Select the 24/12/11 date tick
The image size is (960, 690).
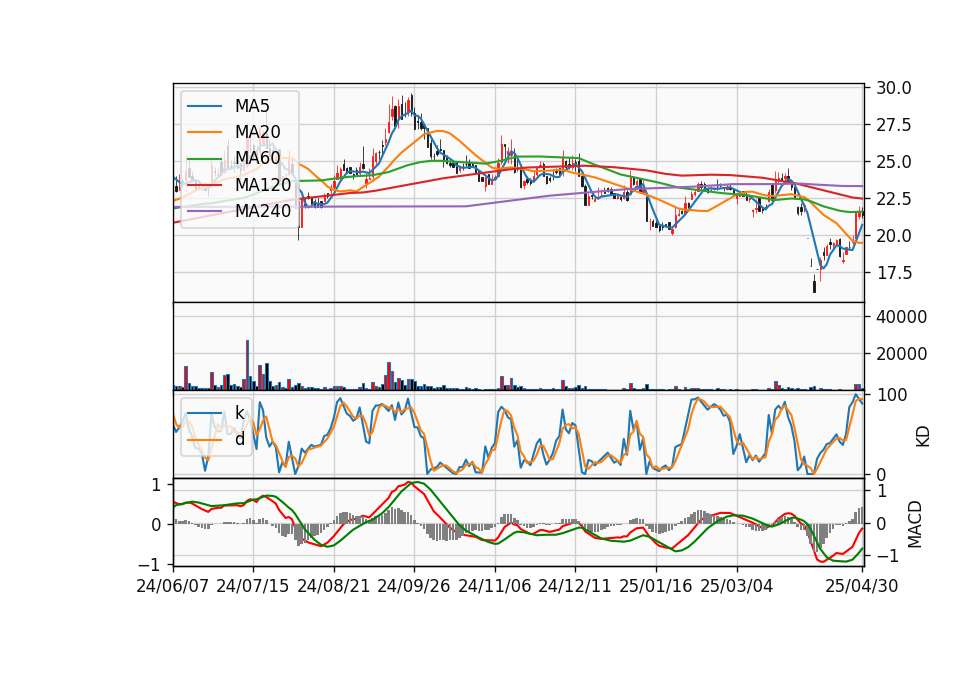pos(575,586)
